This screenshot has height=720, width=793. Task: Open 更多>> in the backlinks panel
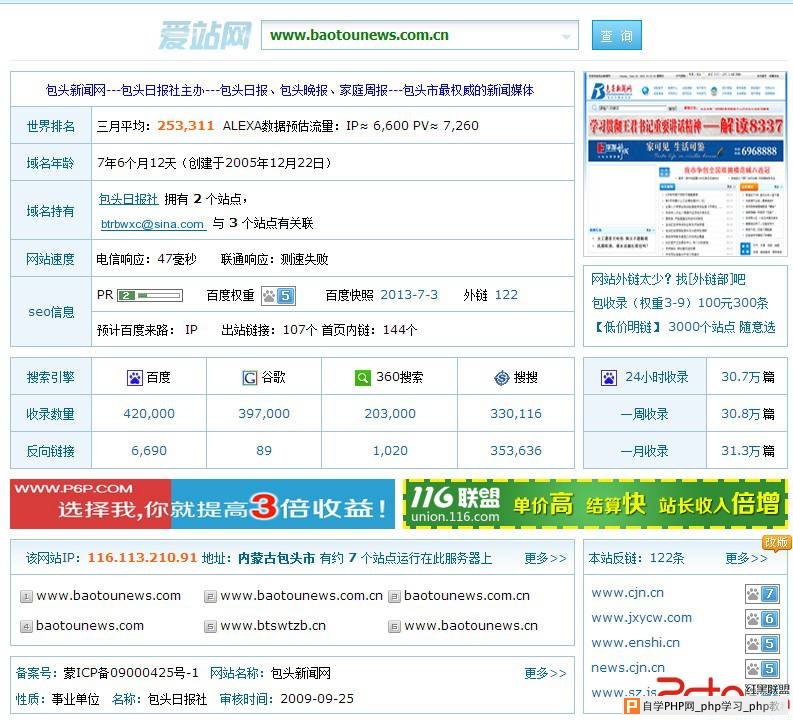point(746,558)
